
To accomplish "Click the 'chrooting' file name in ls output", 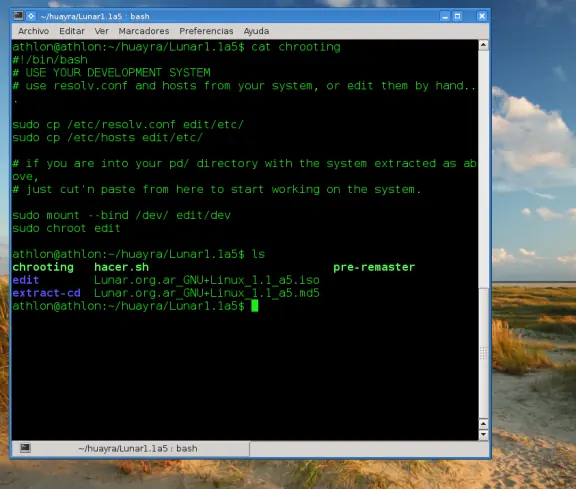I will (43, 267).
